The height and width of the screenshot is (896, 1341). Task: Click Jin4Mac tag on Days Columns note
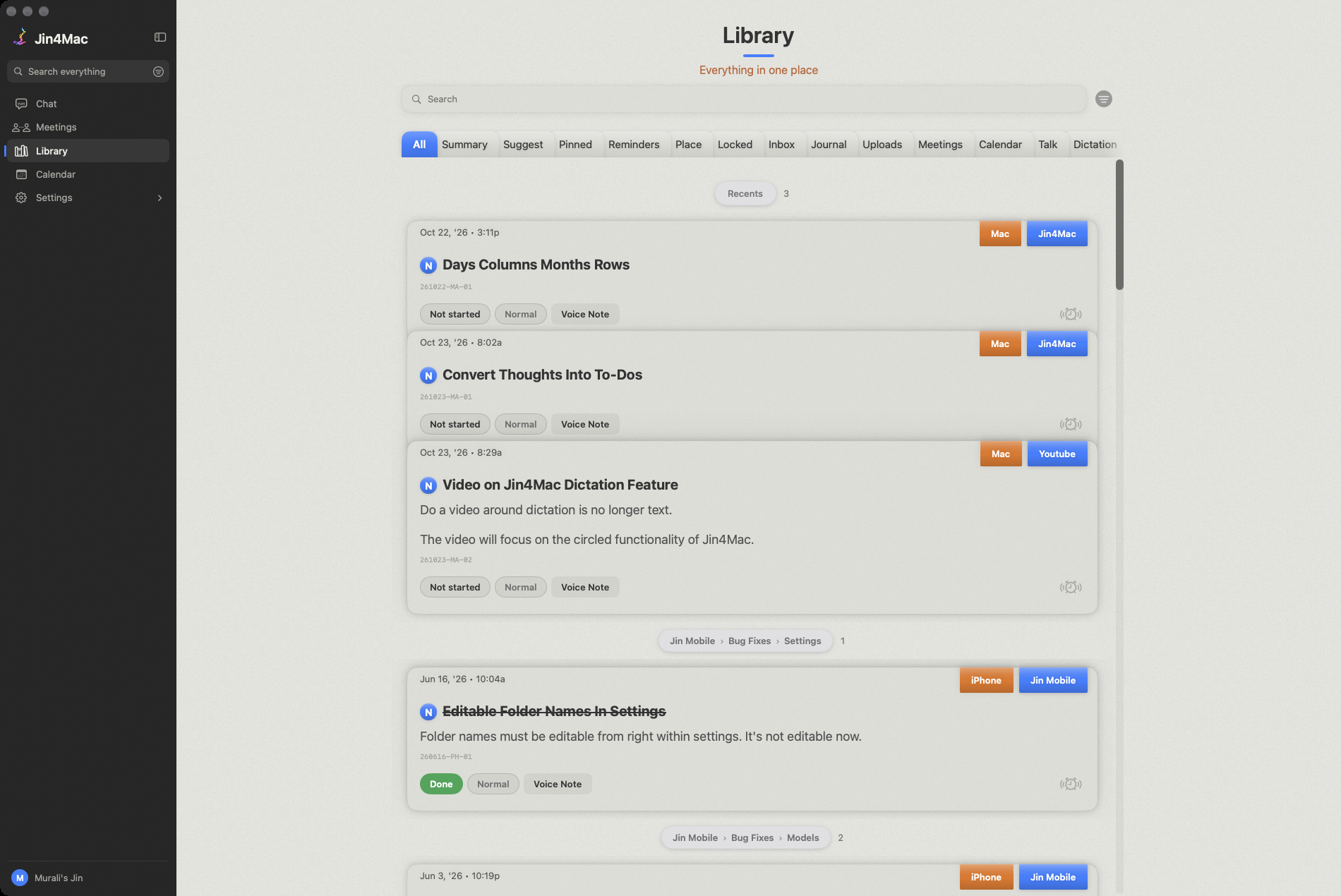coord(1057,234)
